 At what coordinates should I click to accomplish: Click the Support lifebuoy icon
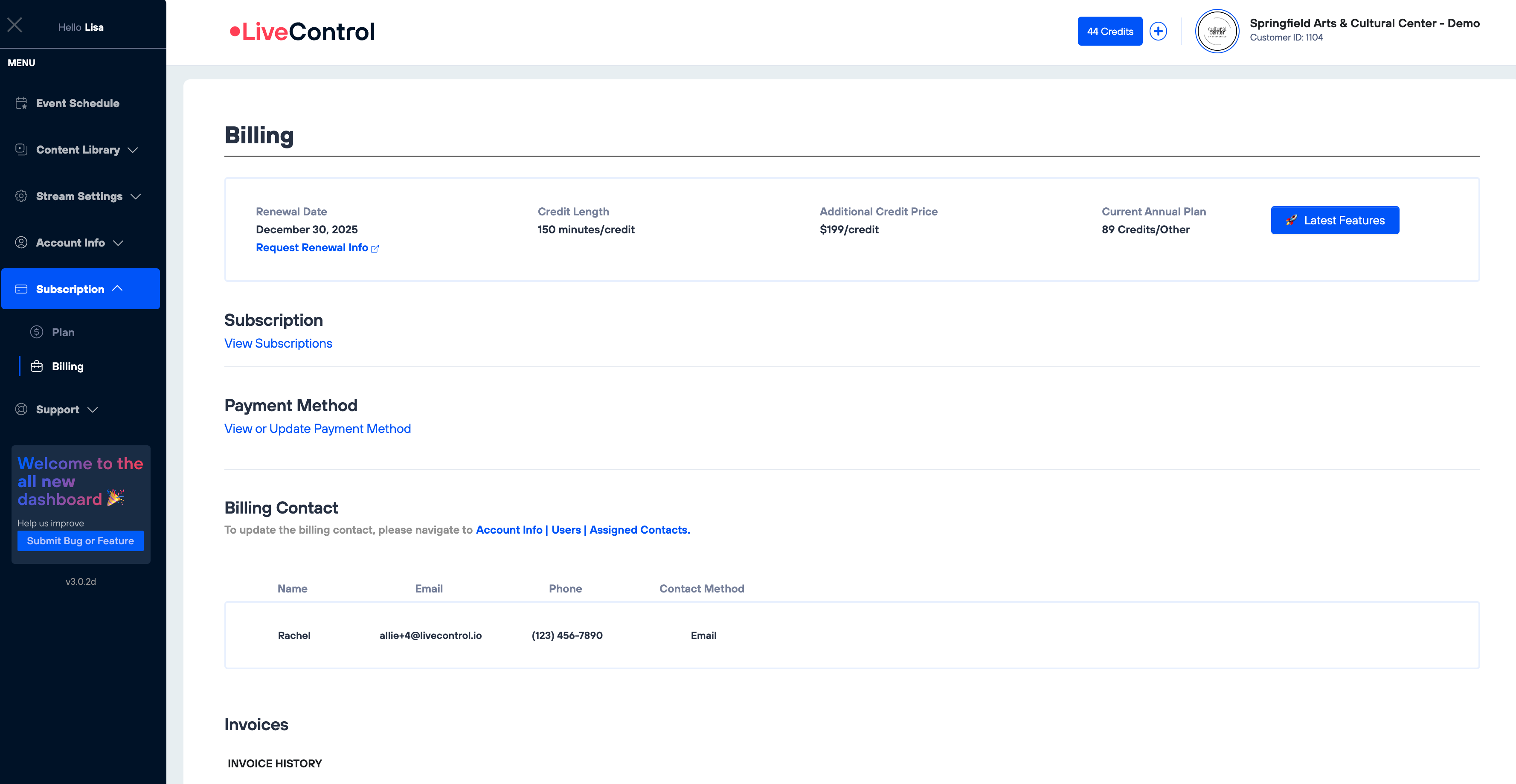[21, 409]
